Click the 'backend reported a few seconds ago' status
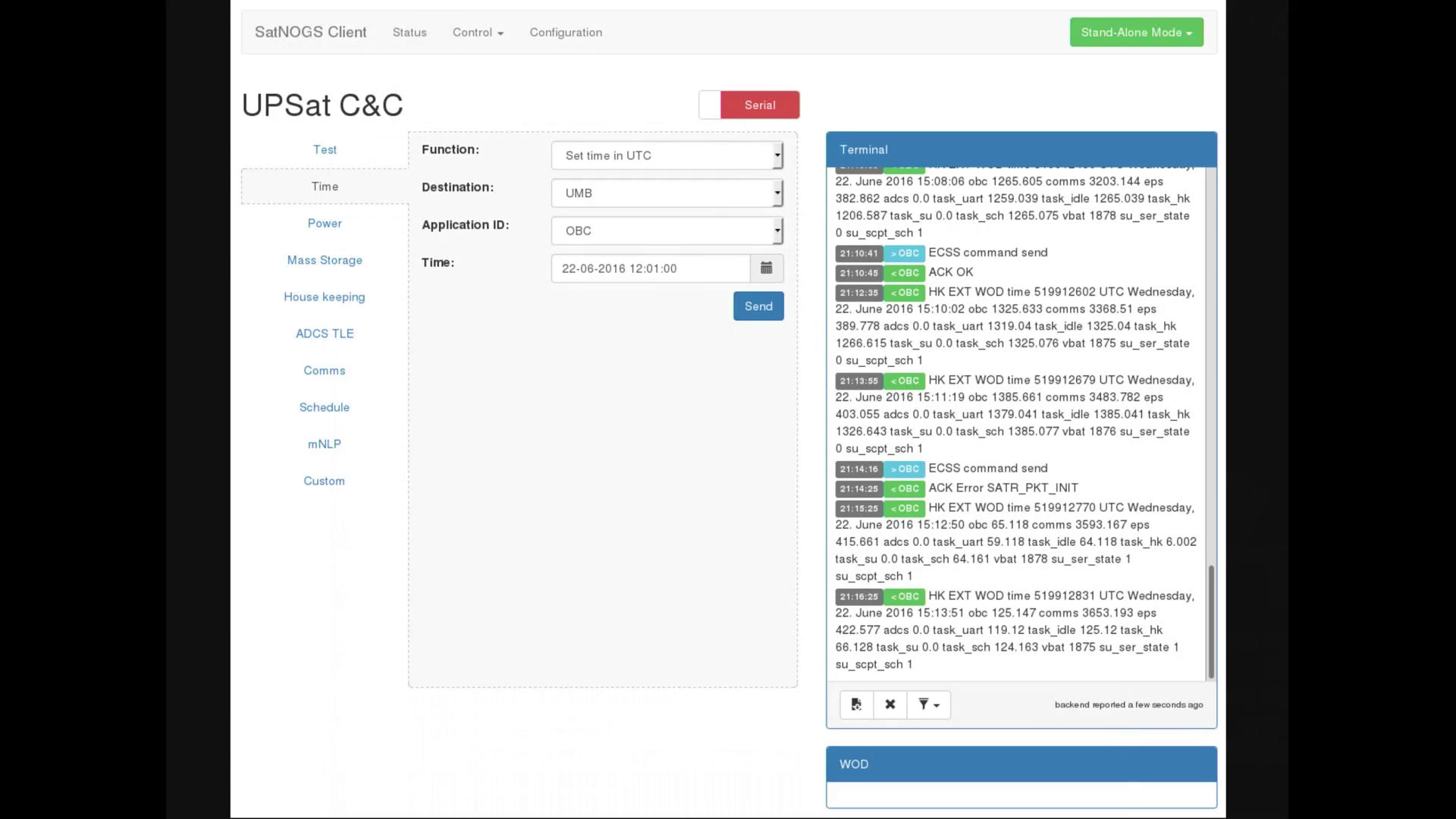The height and width of the screenshot is (819, 1456). [1128, 704]
